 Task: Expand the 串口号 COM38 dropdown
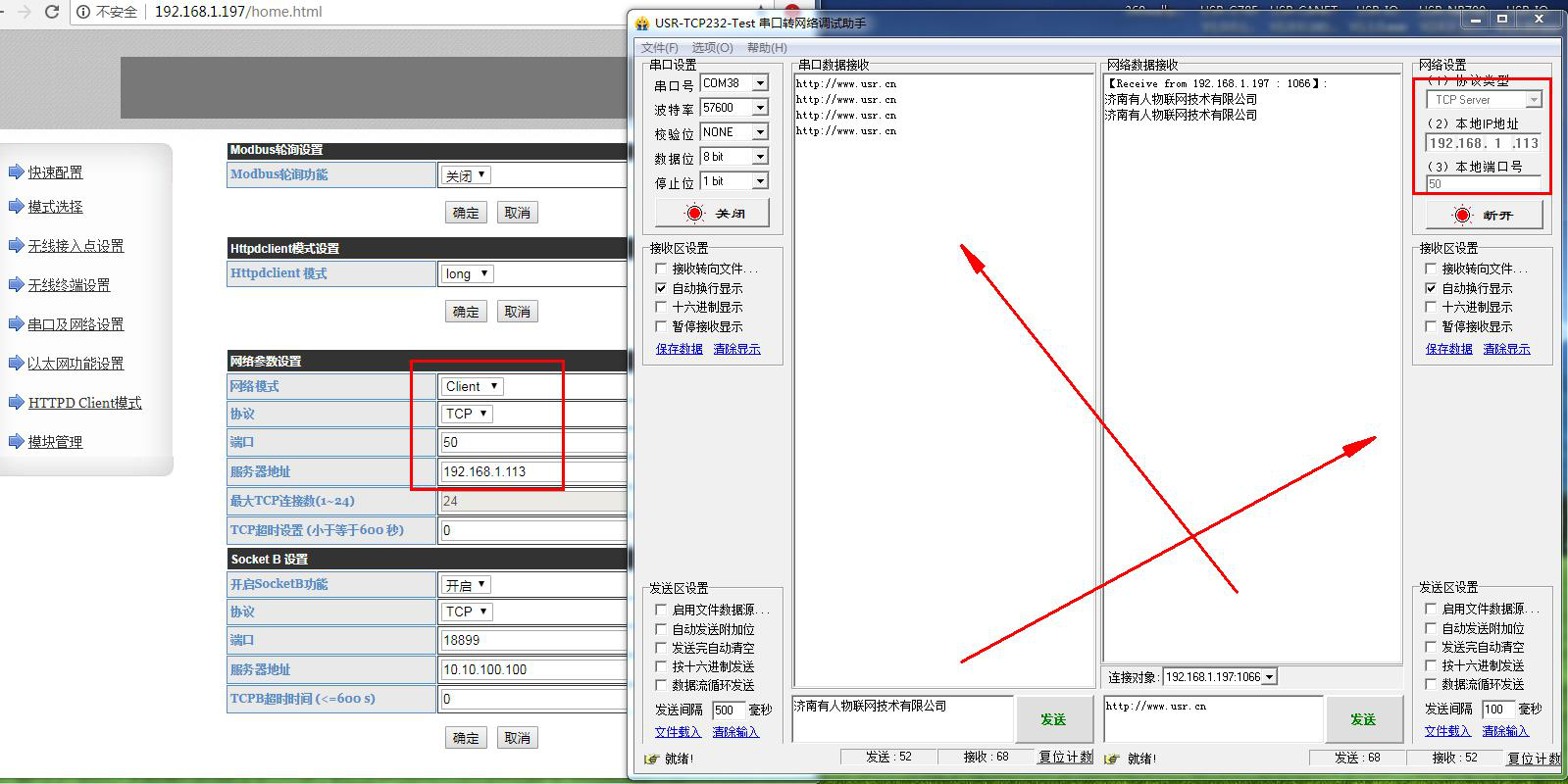tap(760, 83)
